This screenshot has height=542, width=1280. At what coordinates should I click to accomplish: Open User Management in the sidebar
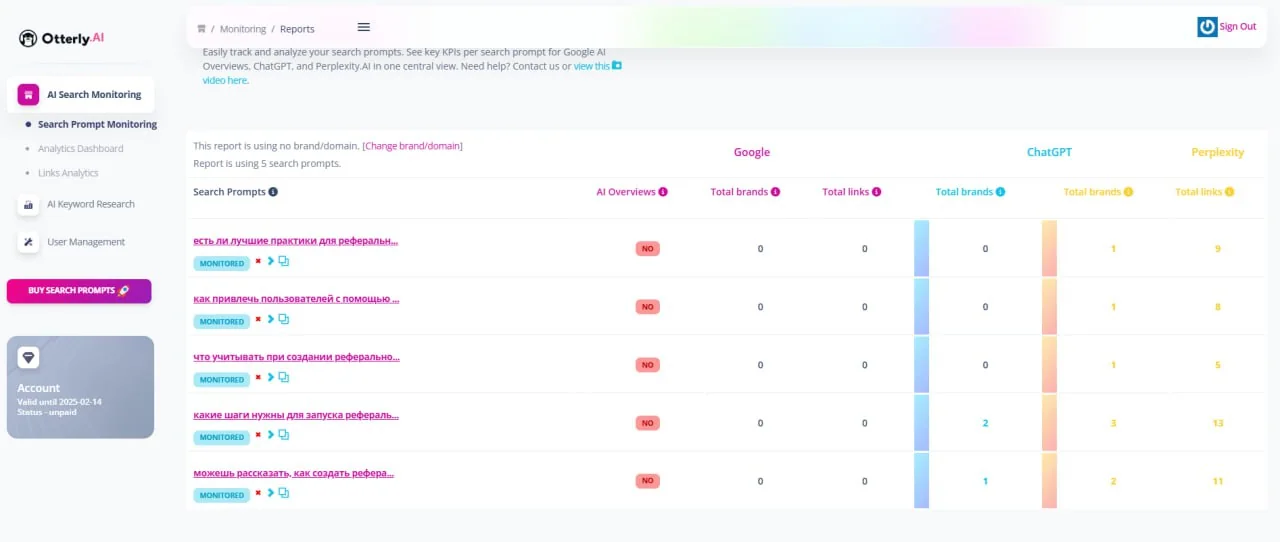[86, 242]
